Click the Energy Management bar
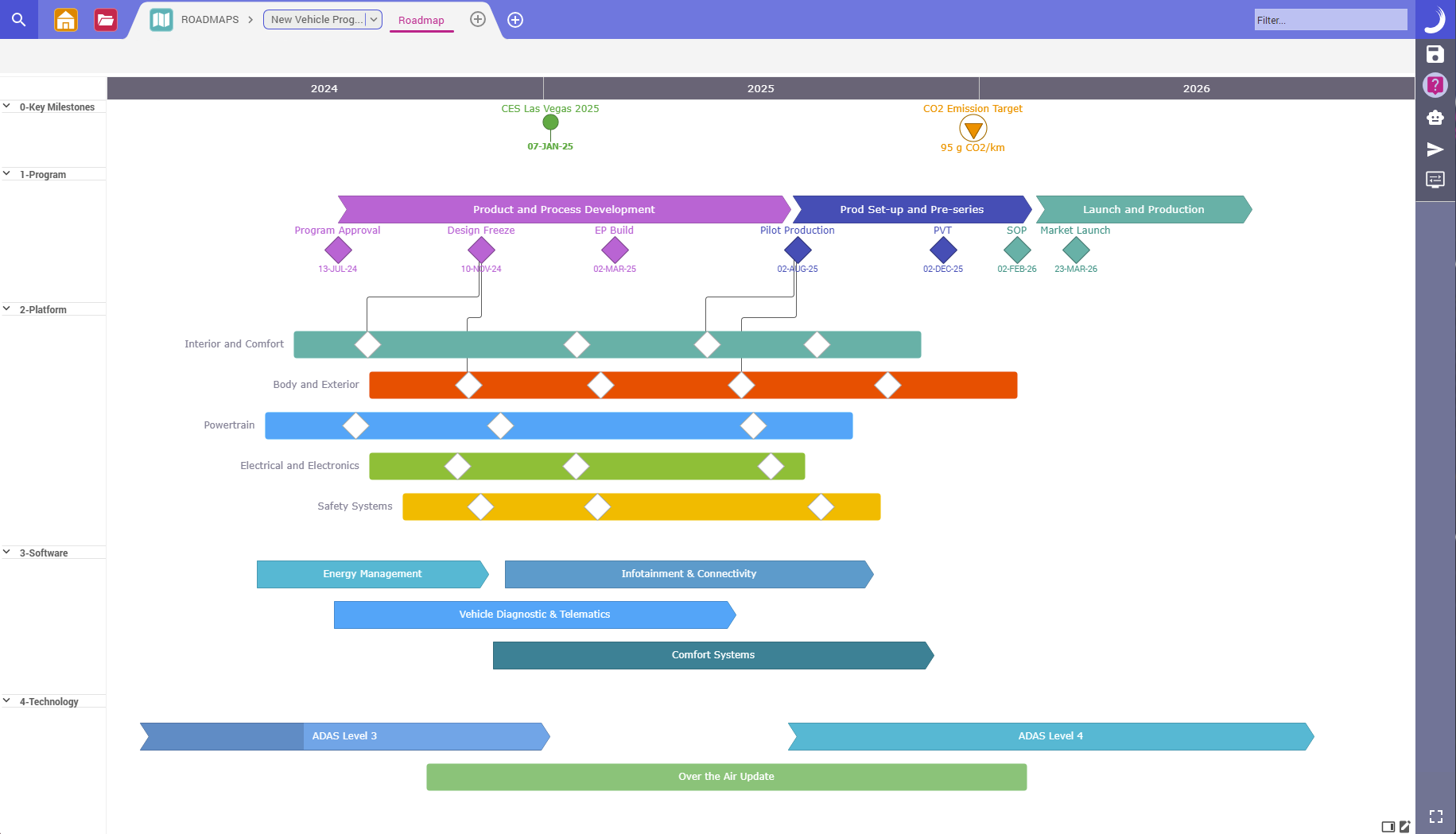This screenshot has height=834, width=1456. click(372, 575)
